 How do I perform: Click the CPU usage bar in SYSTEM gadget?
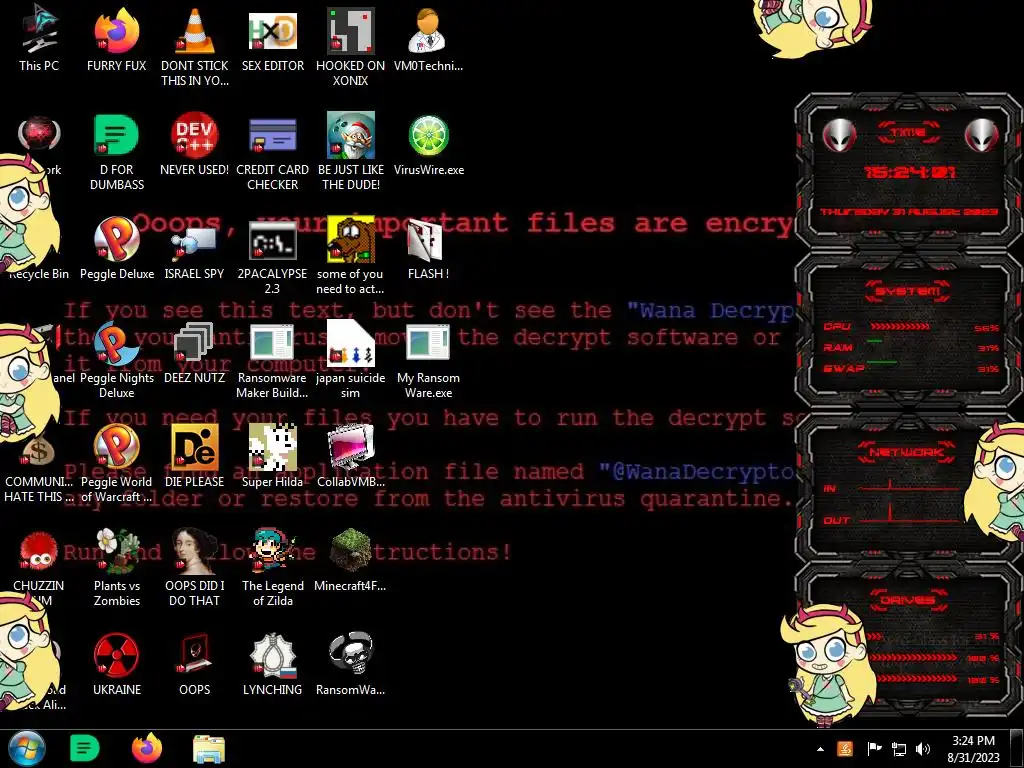900,326
